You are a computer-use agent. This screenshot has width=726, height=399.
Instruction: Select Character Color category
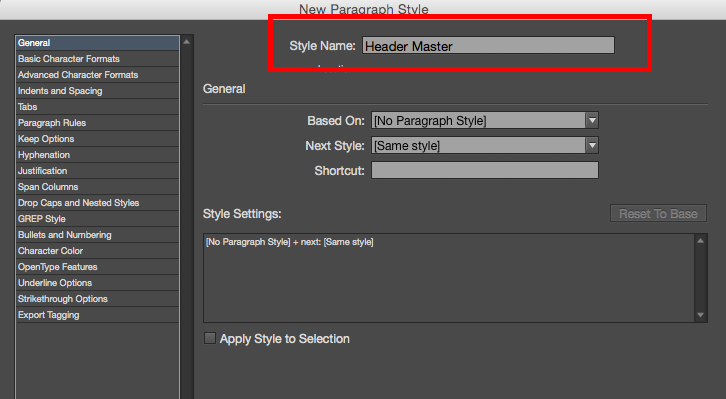[97, 251]
